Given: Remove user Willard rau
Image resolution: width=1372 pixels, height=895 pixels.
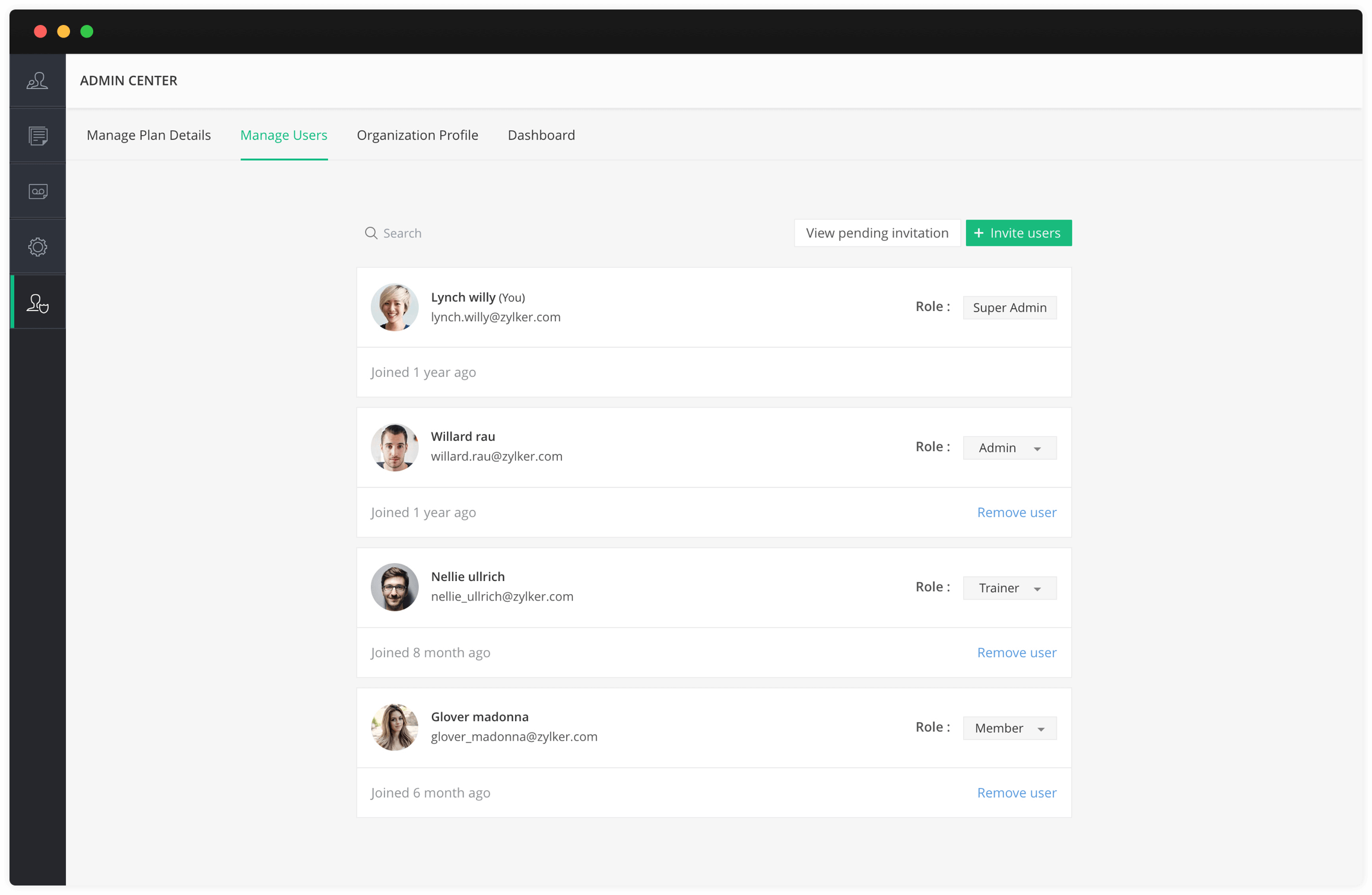Looking at the screenshot, I should [x=1017, y=512].
